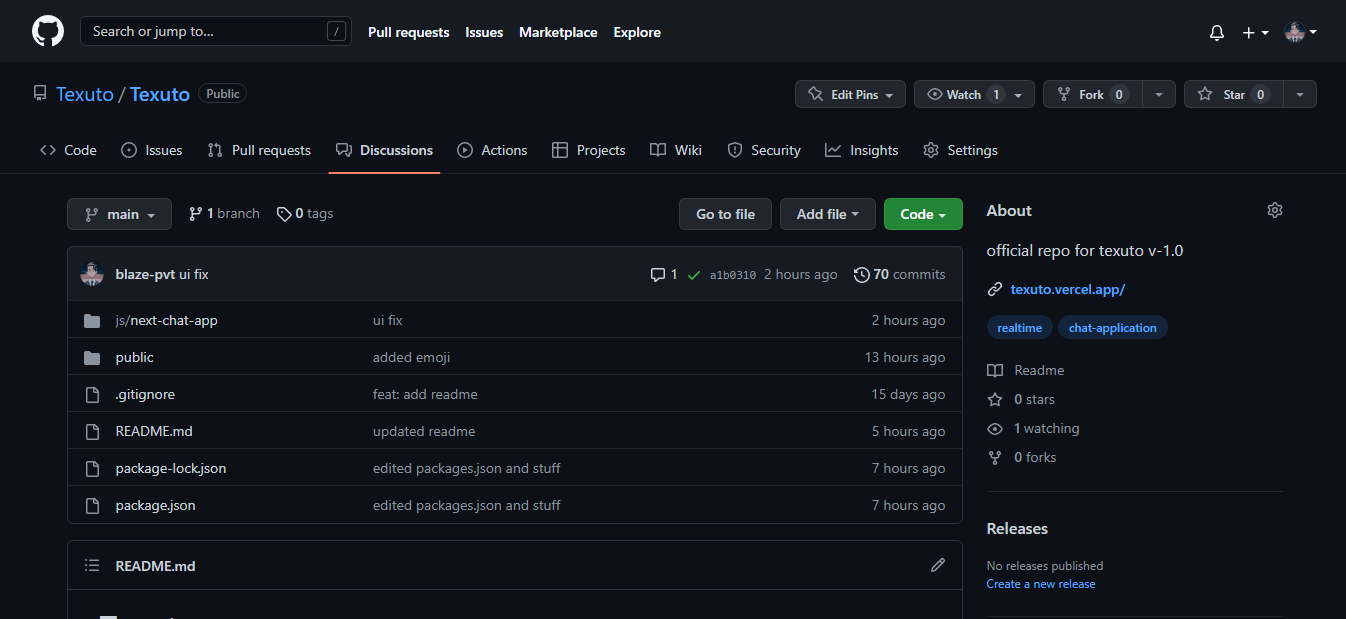The image size is (1346, 619).
Task: Open Pull requests in top navigation
Action: click(x=409, y=32)
